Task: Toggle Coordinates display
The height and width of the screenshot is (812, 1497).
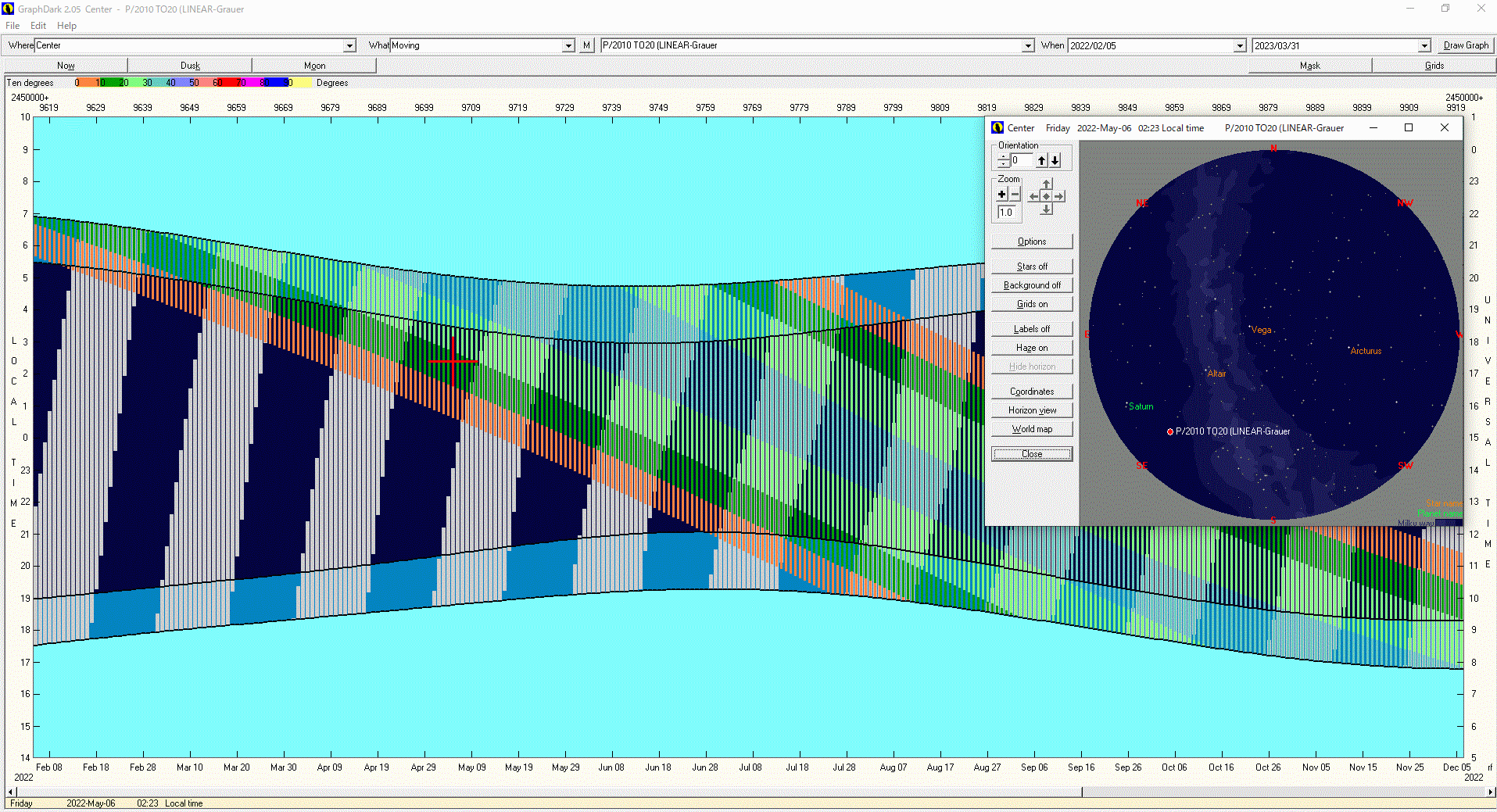Action: pyautogui.click(x=1032, y=392)
